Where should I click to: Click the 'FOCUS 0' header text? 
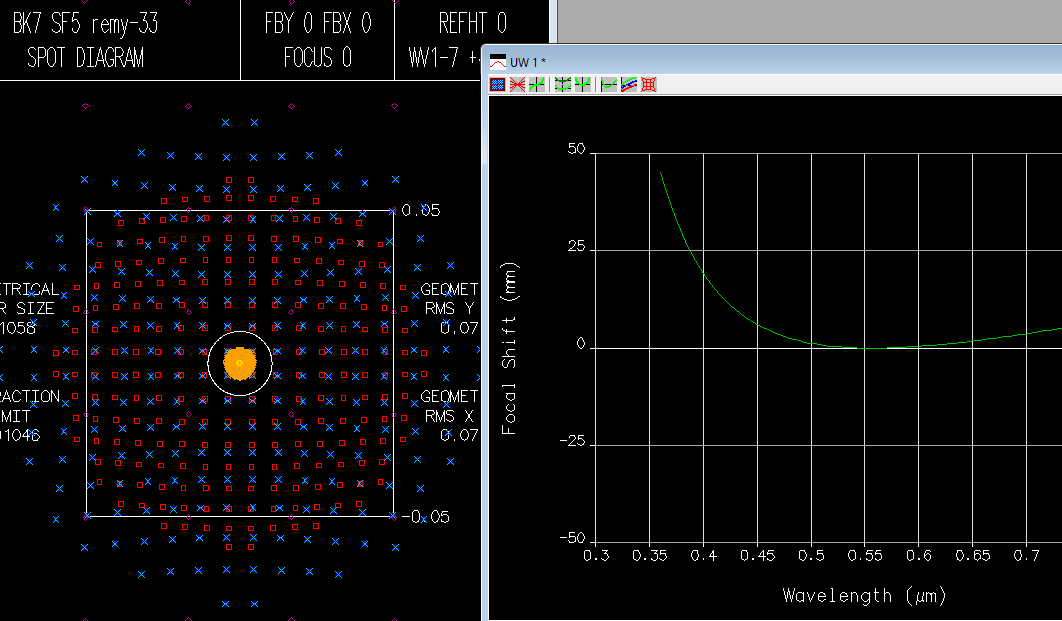(x=318, y=58)
